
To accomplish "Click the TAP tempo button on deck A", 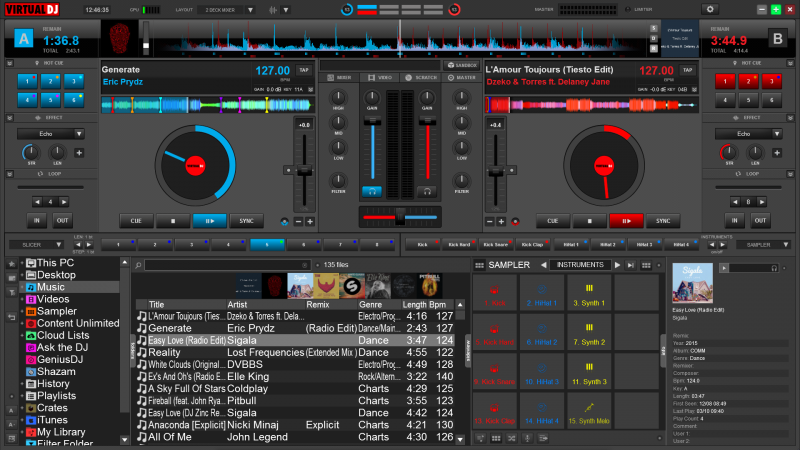I will coord(304,70).
